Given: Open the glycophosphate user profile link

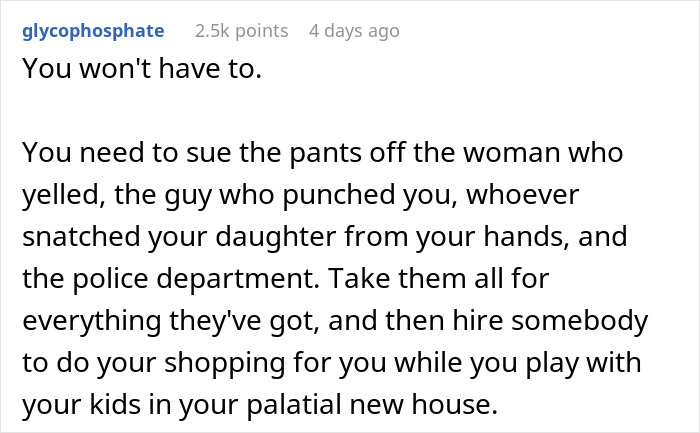Looking at the screenshot, I should point(91,31).
